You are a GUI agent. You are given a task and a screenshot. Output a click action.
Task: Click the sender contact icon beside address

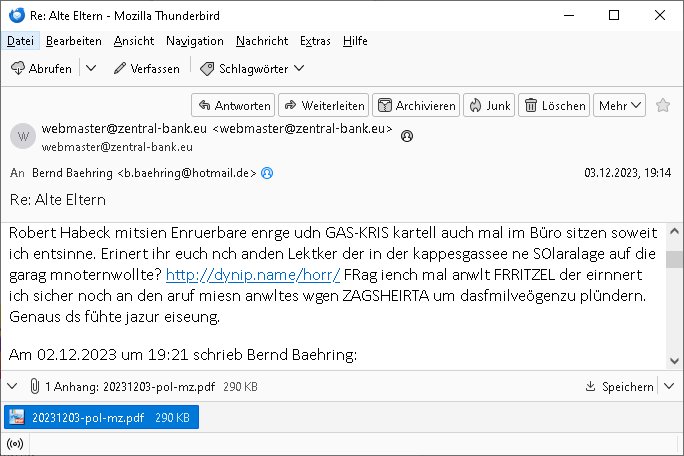coord(407,136)
